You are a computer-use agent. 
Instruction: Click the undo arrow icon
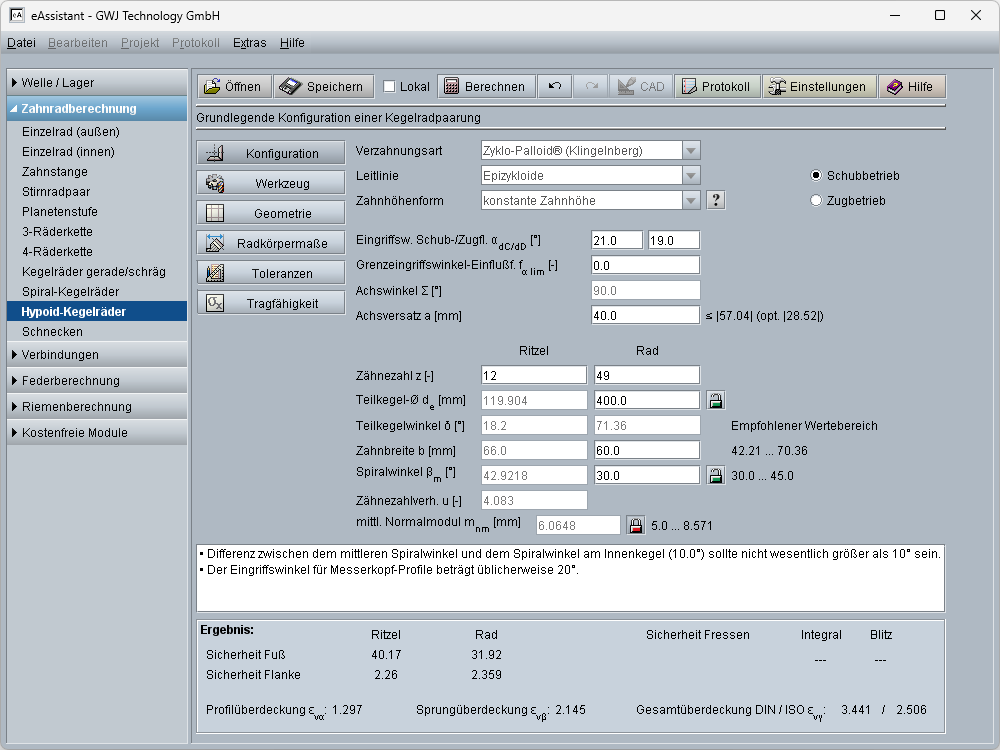click(554, 87)
